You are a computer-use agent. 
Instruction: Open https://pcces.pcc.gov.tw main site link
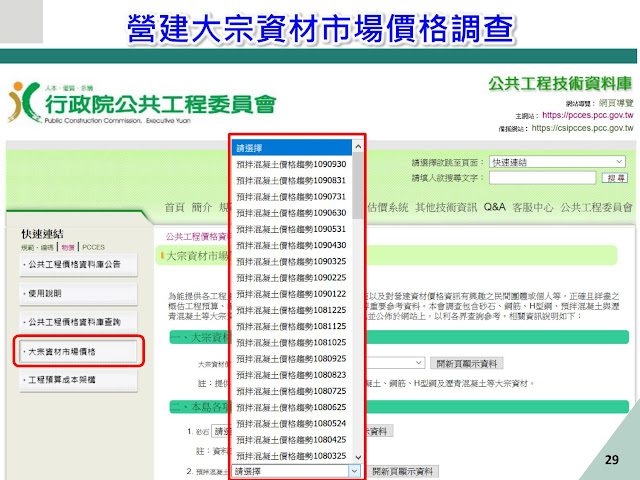pos(588,116)
